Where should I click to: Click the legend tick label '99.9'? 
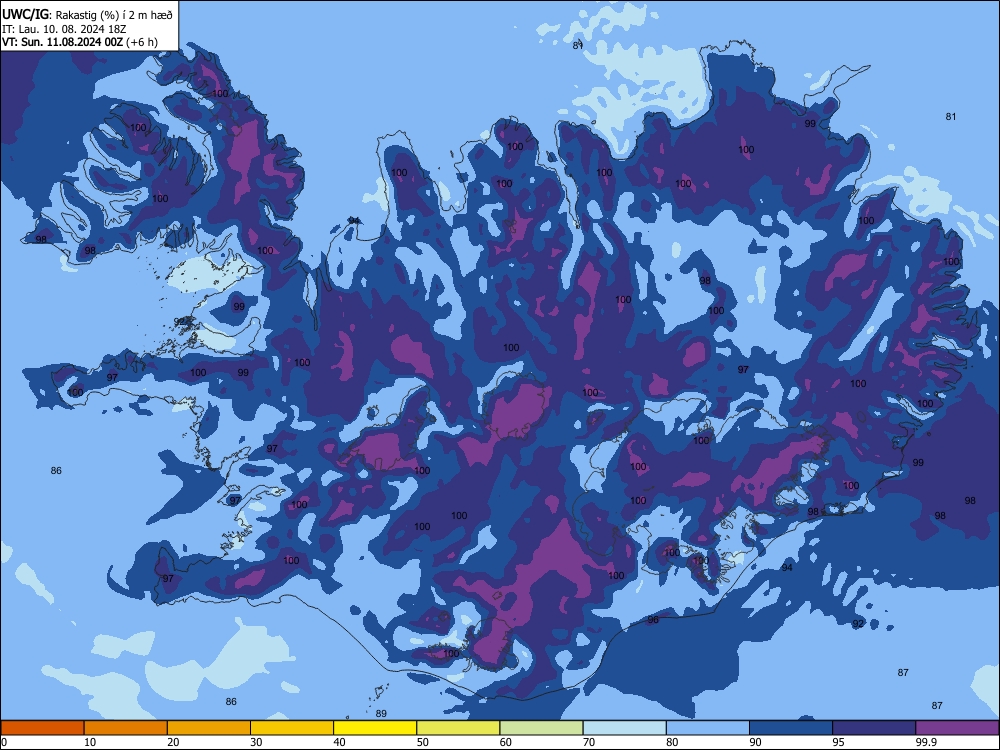pyautogui.click(x=926, y=742)
